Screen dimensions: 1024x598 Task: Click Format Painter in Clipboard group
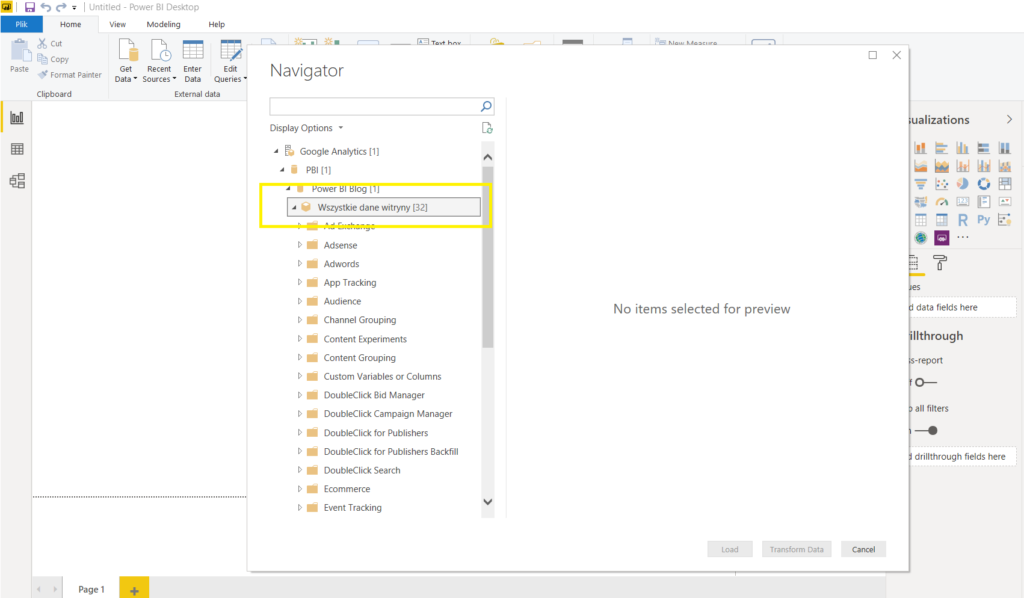point(70,75)
